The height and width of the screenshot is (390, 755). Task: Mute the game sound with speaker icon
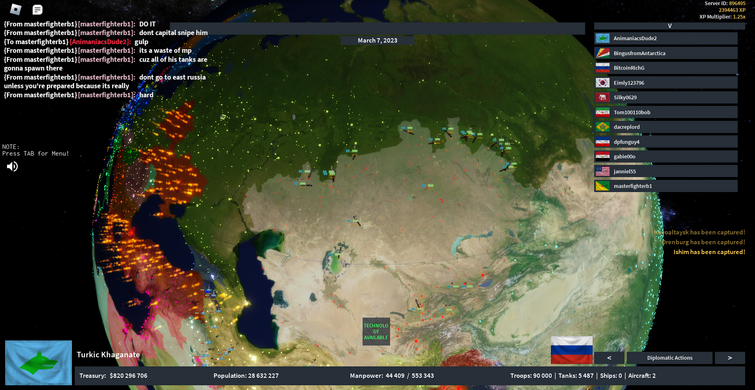click(13, 167)
